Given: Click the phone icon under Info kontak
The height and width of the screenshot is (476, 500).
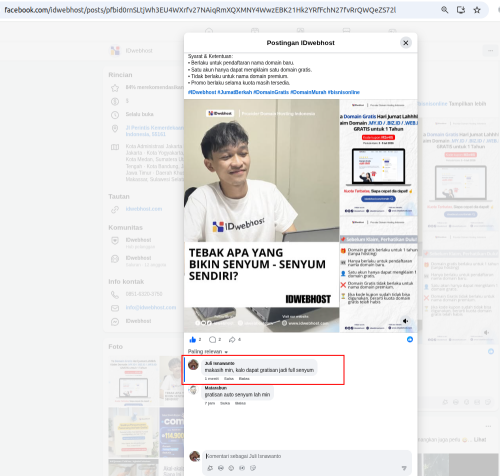Looking at the screenshot, I should tap(115, 295).
